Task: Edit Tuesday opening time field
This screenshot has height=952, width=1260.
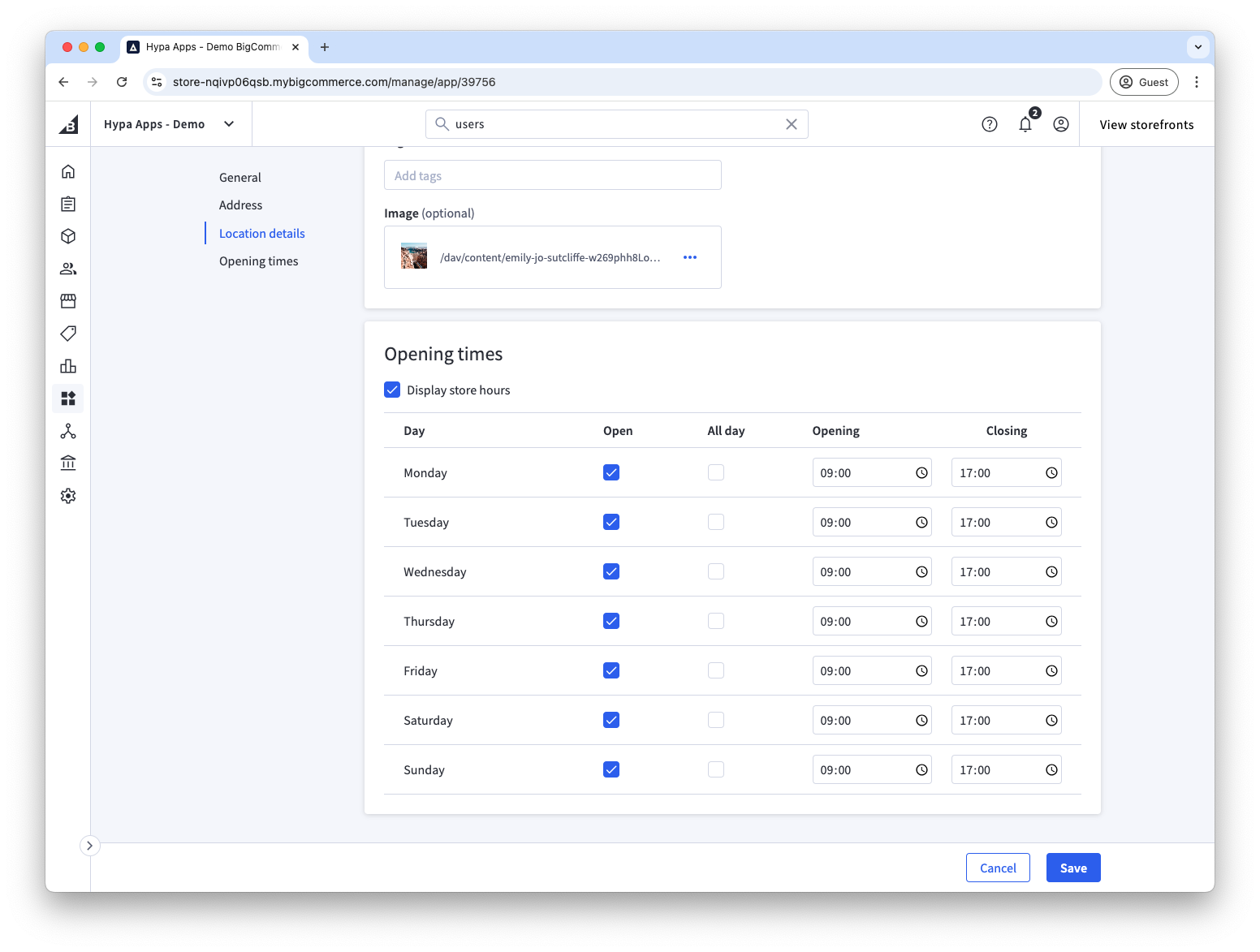Action: click(872, 523)
